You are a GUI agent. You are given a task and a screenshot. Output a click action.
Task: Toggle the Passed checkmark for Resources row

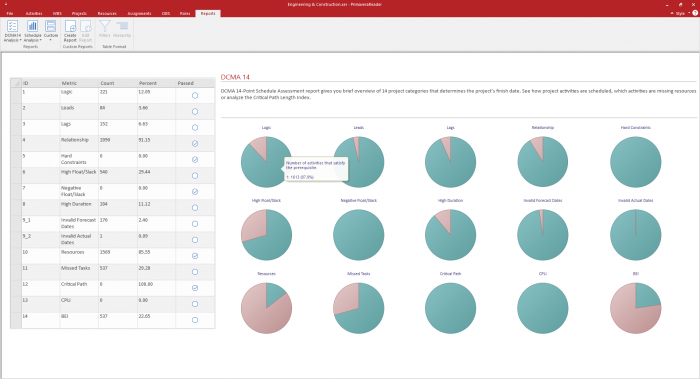pyautogui.click(x=195, y=256)
